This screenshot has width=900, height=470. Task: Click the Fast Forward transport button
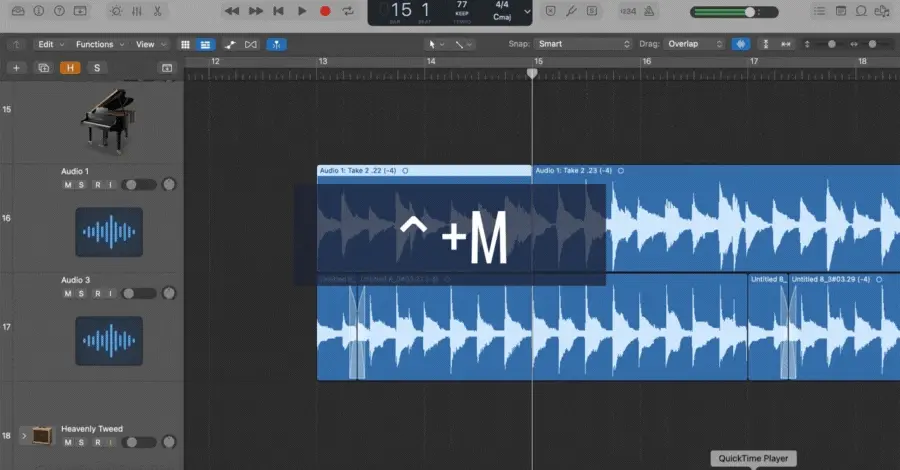coord(255,11)
